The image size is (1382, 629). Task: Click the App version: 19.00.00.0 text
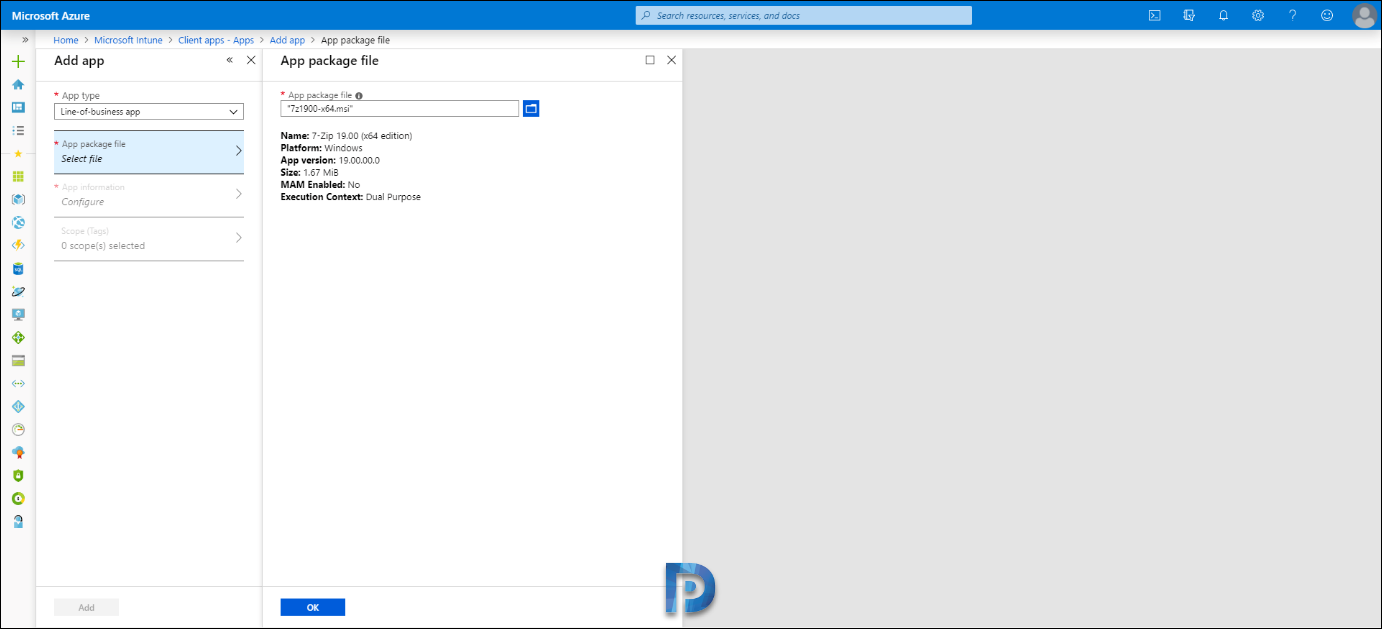[330, 160]
